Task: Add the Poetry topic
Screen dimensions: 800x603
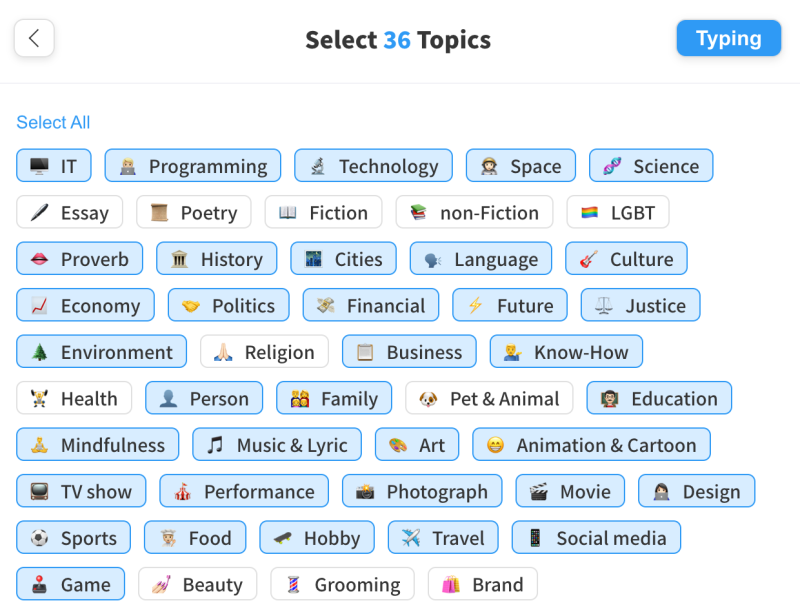Action: pyautogui.click(x=194, y=212)
